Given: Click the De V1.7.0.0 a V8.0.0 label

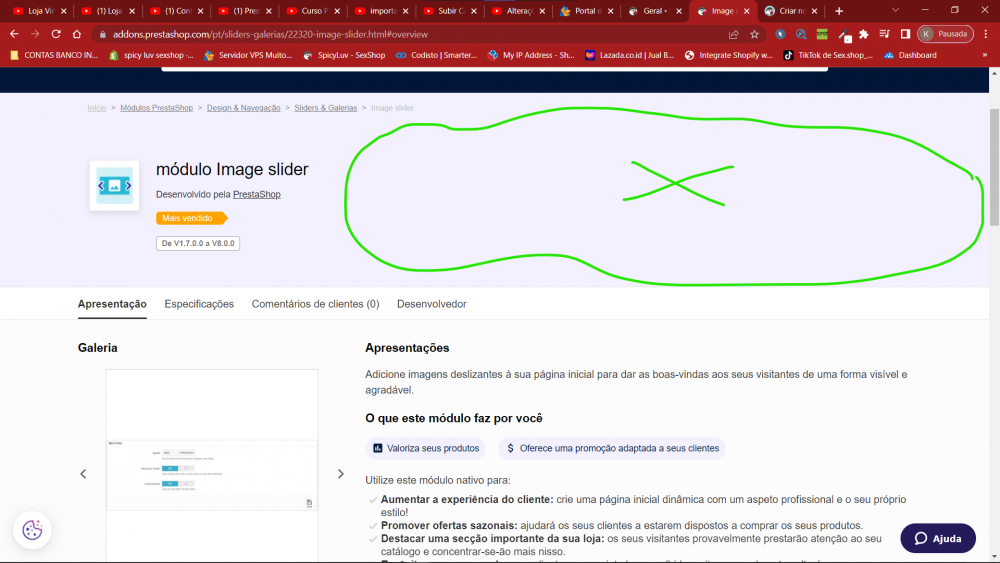Looking at the screenshot, I should click(198, 243).
